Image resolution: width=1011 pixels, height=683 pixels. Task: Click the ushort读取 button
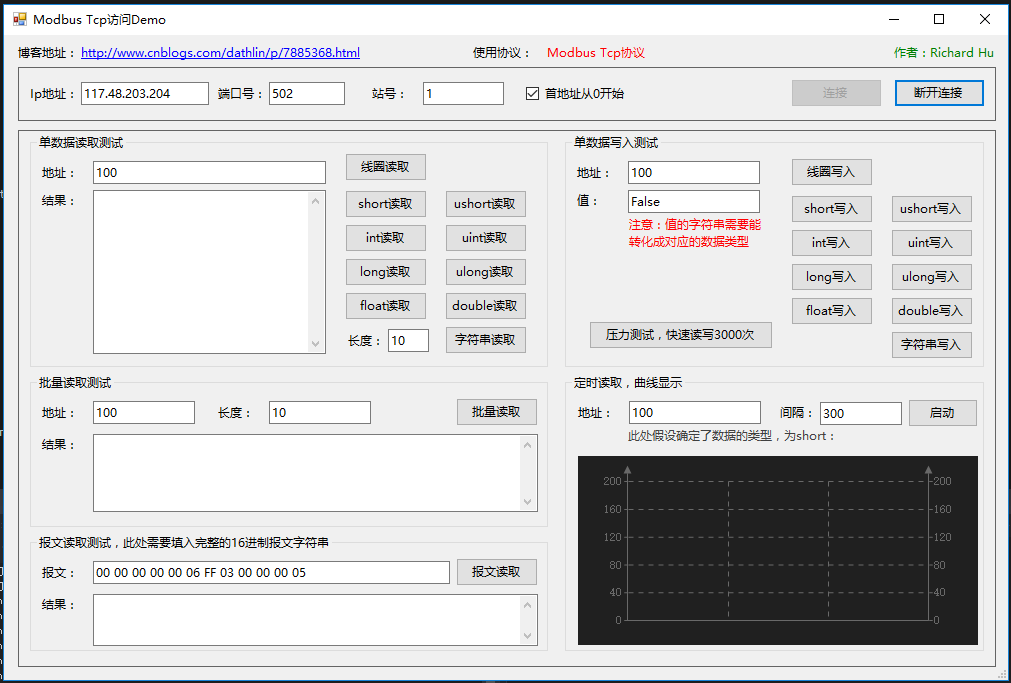click(x=486, y=204)
